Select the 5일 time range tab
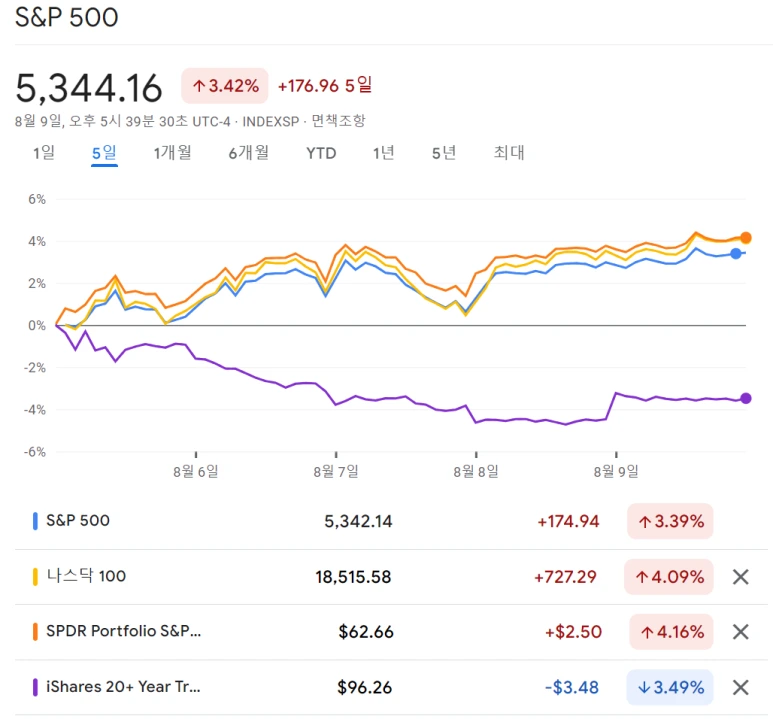This screenshot has height=719, width=773. 105,153
